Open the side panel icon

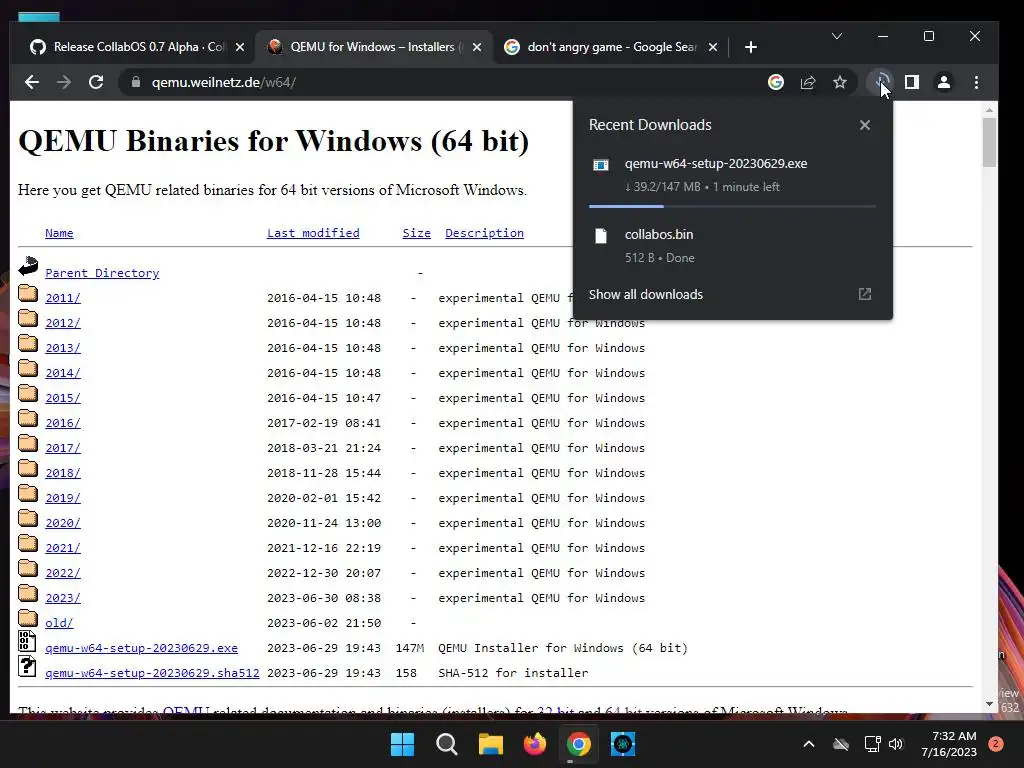click(x=912, y=82)
